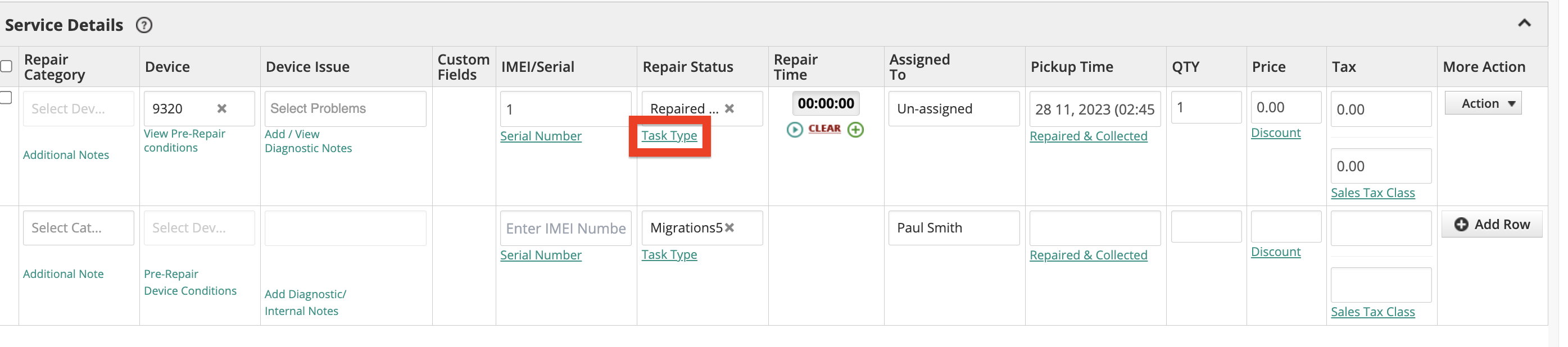
Task: Open View Pre-Repair conditions link
Action: [184, 140]
